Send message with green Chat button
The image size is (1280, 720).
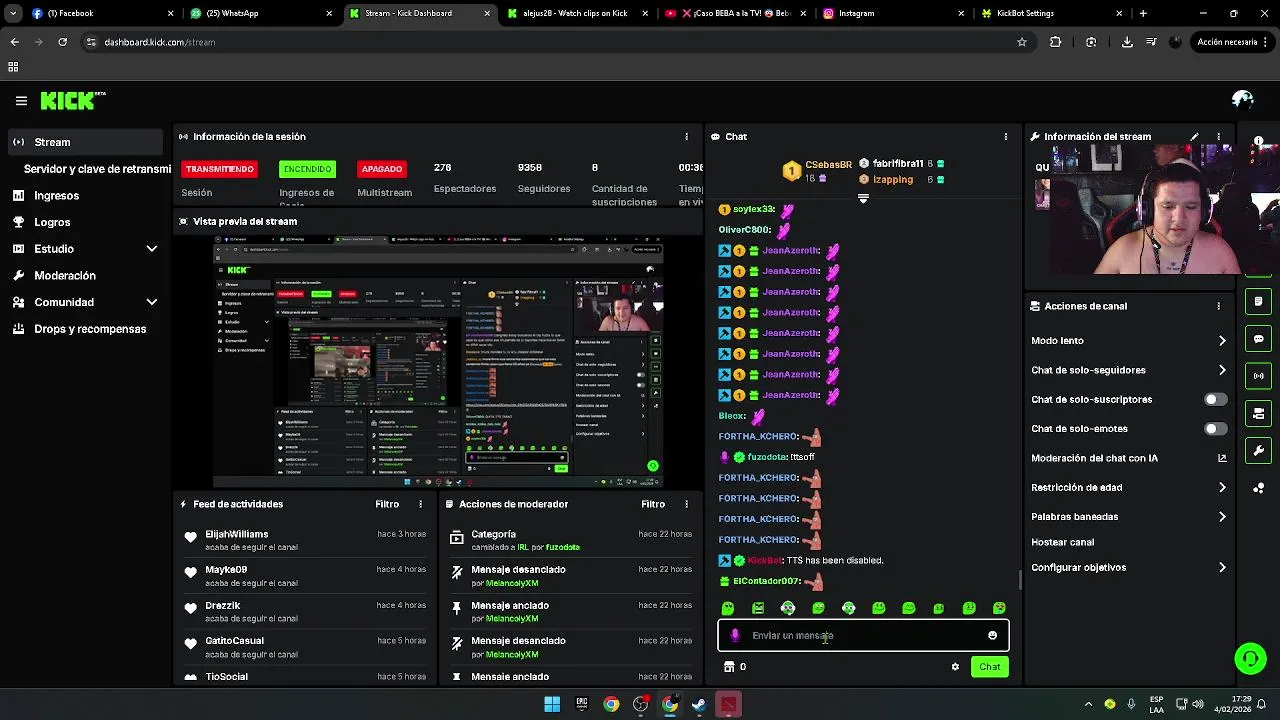(989, 667)
